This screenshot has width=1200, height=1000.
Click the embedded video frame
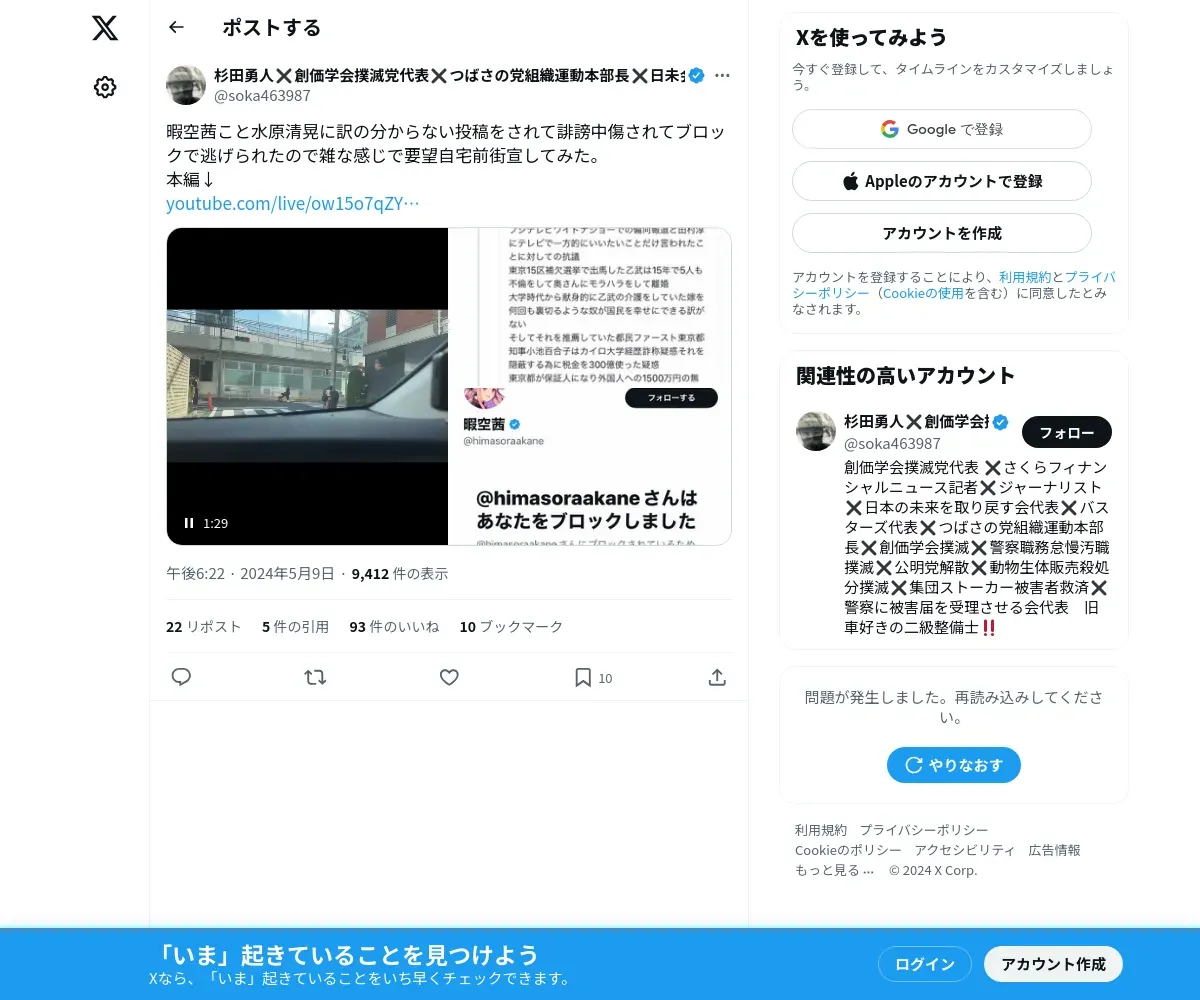[x=449, y=386]
